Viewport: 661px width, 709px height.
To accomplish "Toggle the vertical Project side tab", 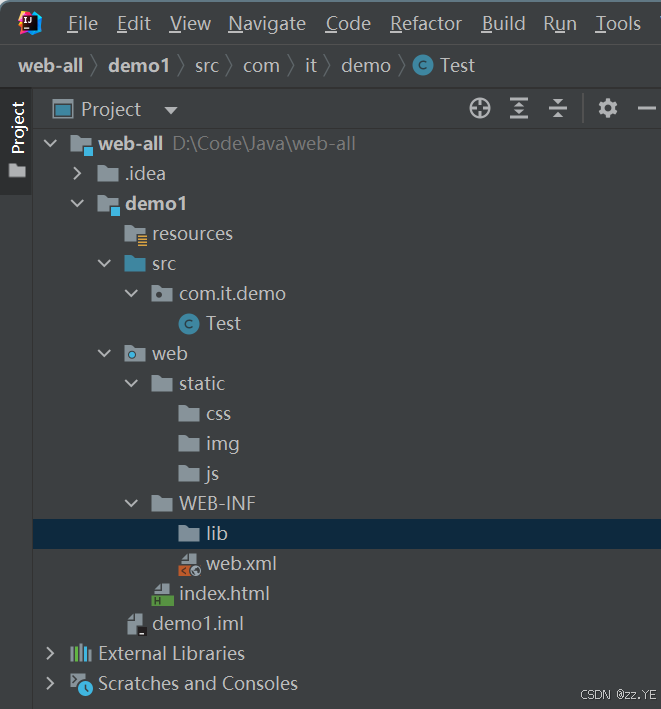I will pyautogui.click(x=17, y=140).
